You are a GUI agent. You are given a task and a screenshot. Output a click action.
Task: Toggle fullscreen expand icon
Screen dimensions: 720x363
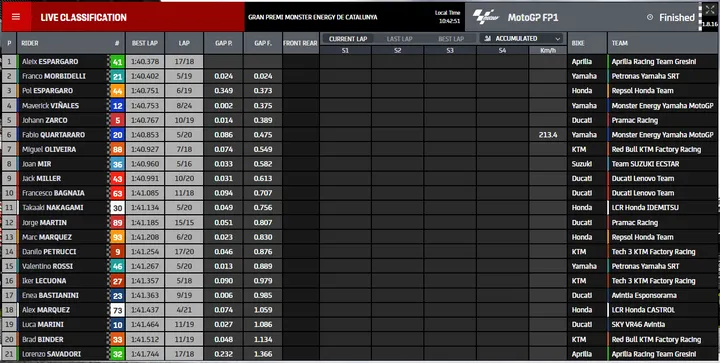(710, 10)
